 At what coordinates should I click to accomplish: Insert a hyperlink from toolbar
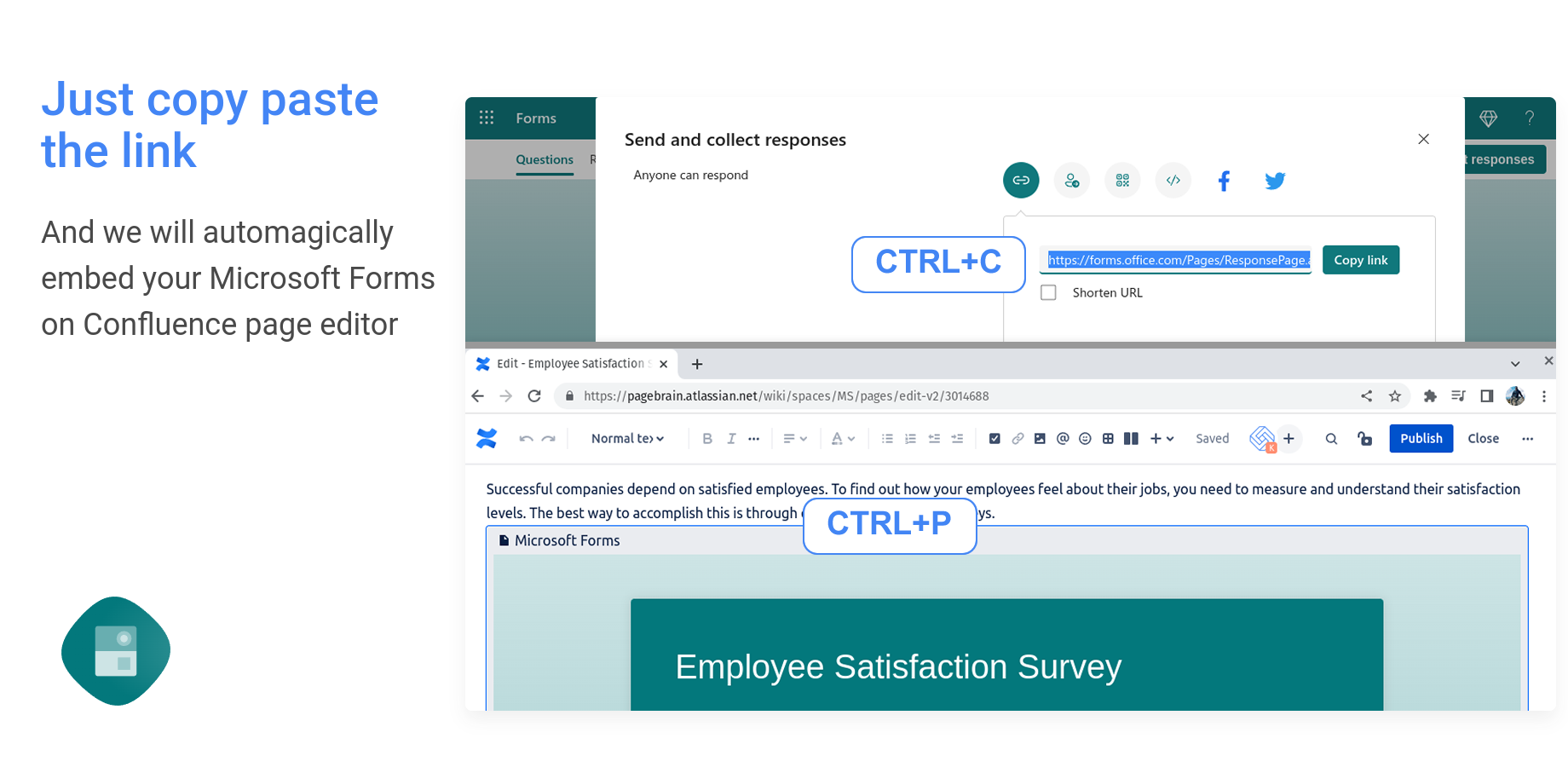1017,439
